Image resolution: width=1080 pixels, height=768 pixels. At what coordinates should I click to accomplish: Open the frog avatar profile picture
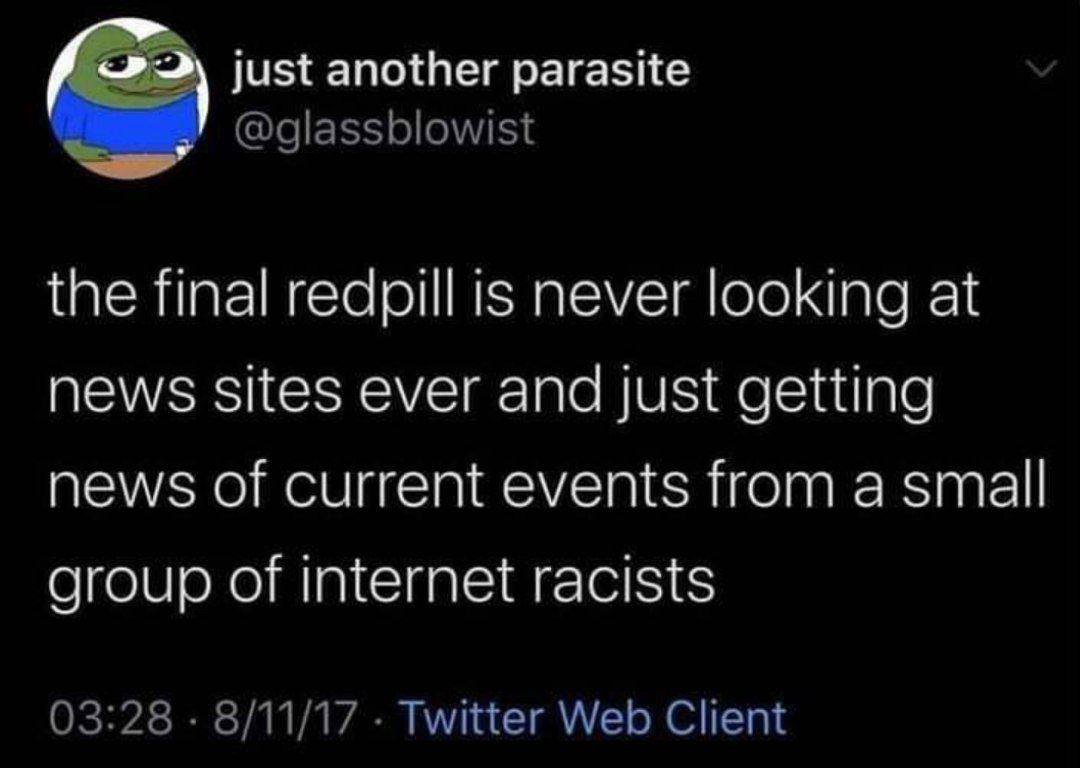(x=129, y=98)
